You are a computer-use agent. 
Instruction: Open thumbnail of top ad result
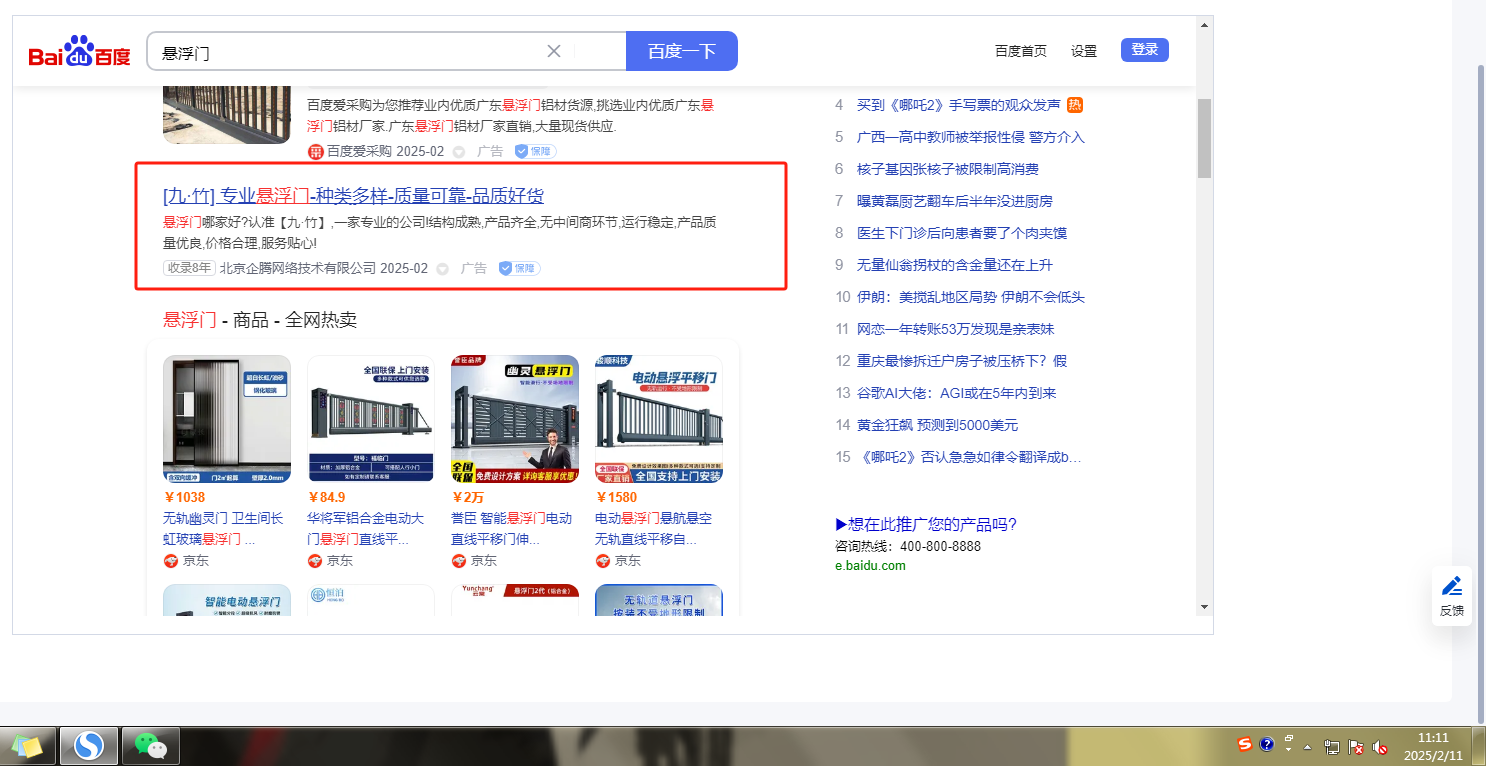(x=227, y=114)
